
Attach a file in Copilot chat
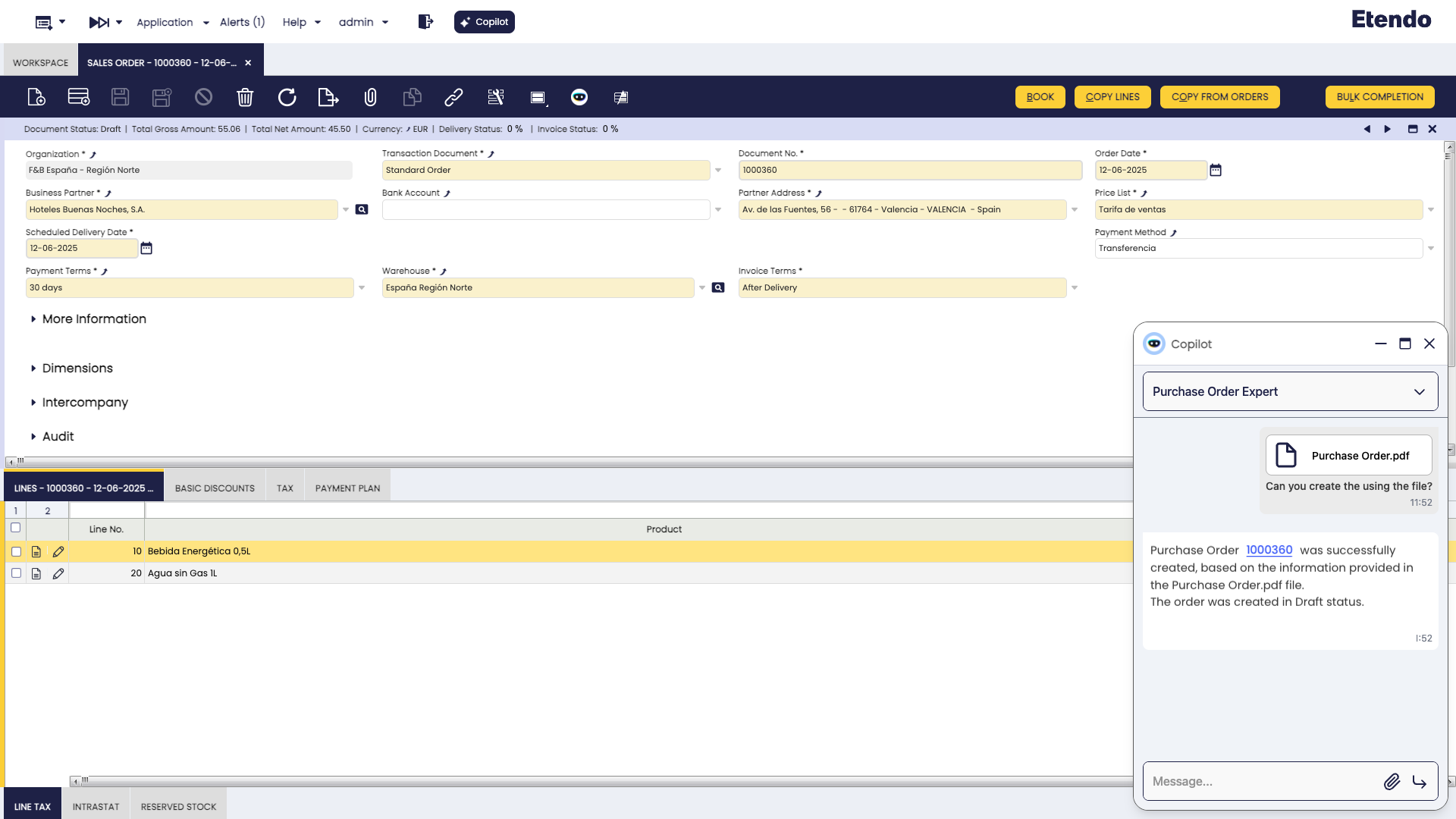pos(1392,781)
